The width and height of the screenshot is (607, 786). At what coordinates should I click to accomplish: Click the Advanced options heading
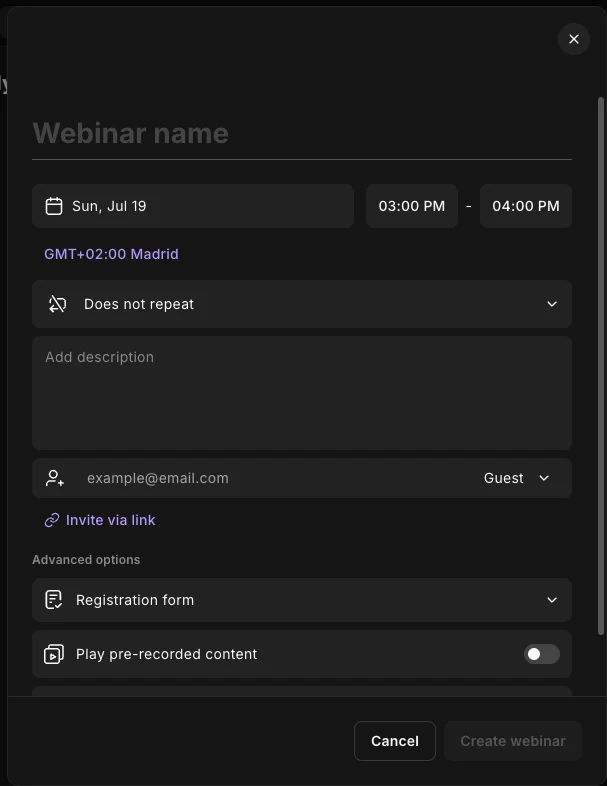click(x=86, y=560)
